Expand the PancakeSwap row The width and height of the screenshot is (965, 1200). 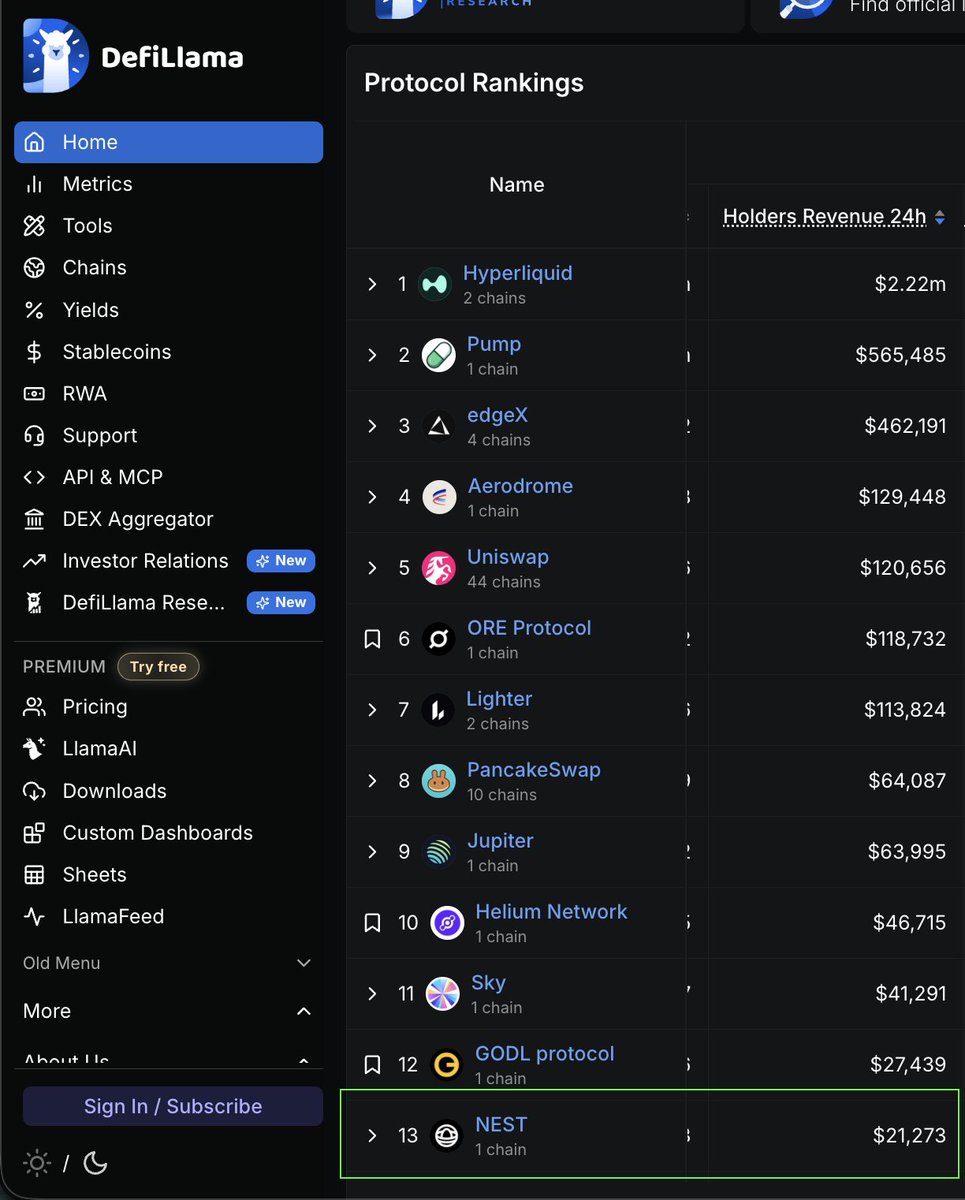coord(372,781)
